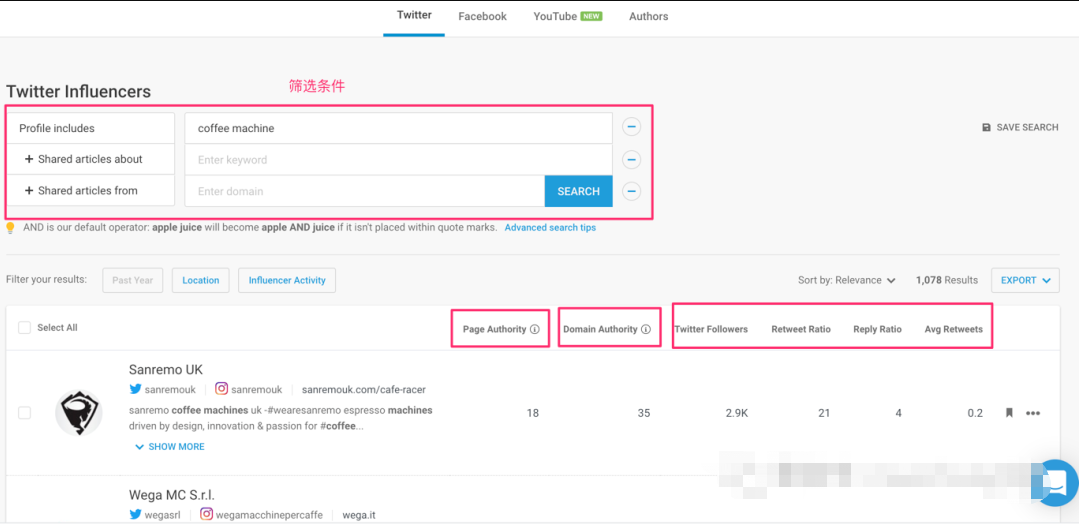Remove the Shared articles about row
Screen dimensions: 1079x524
click(x=631, y=160)
